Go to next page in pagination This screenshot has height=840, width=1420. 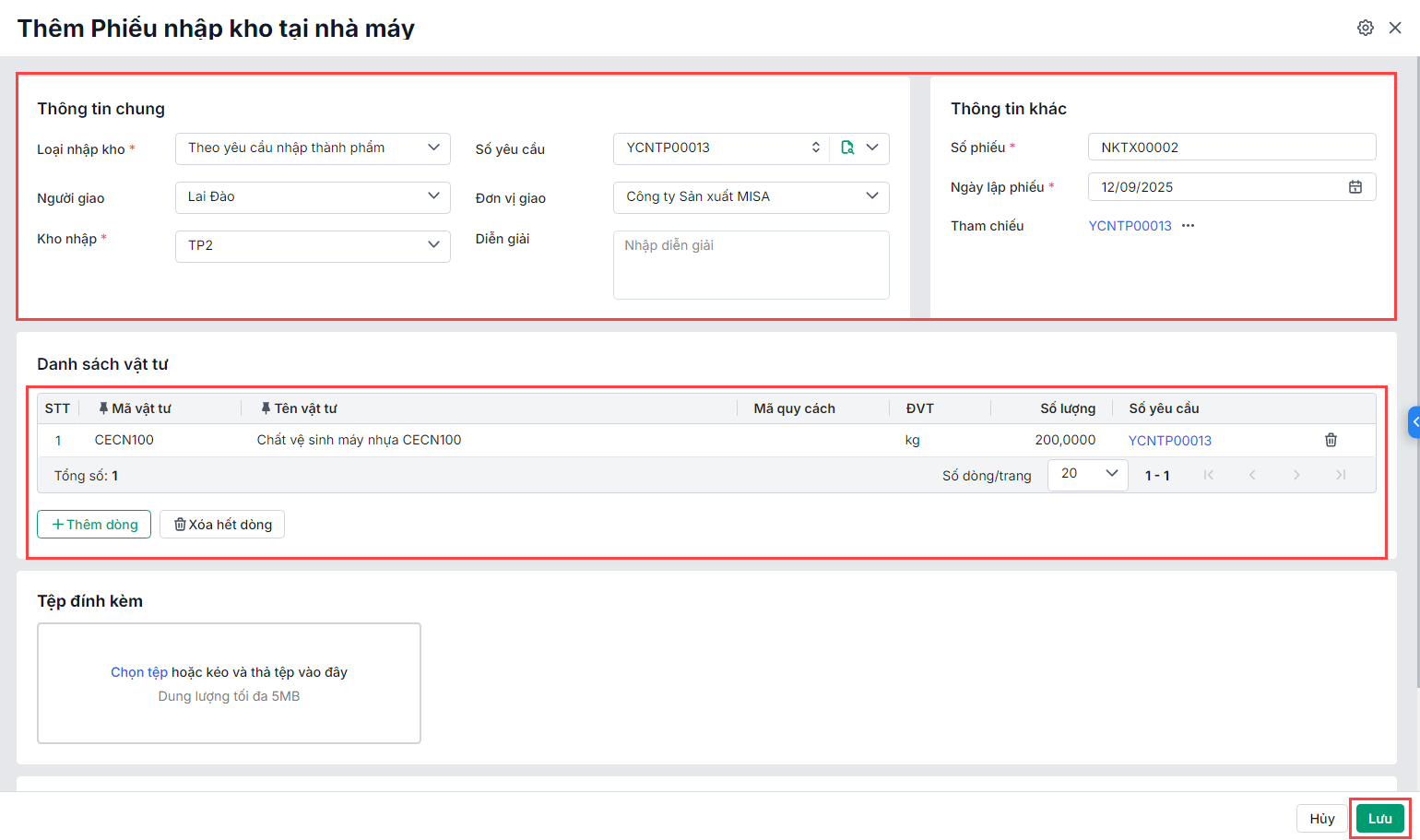[1296, 475]
